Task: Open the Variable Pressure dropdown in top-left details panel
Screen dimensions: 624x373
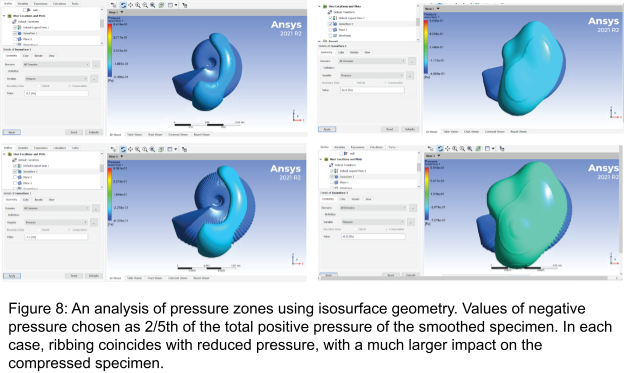Action: (56, 79)
